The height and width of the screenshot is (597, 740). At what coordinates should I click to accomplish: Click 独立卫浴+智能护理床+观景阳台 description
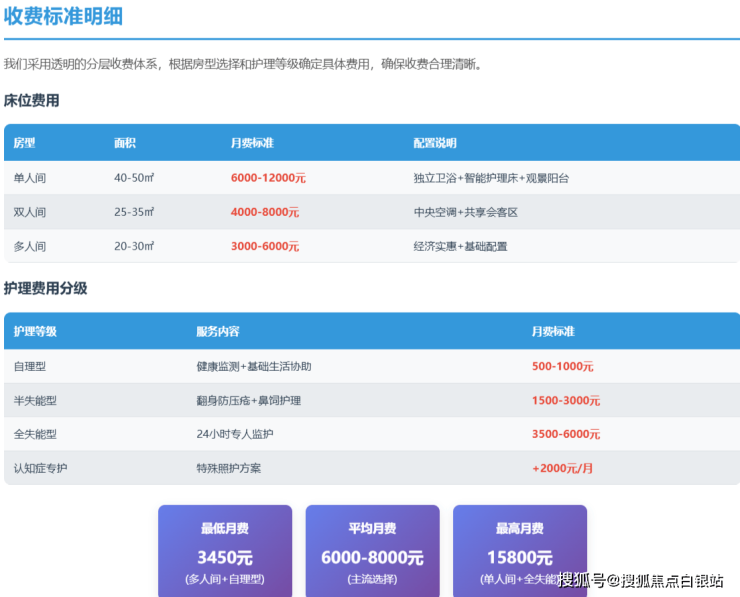coord(491,178)
